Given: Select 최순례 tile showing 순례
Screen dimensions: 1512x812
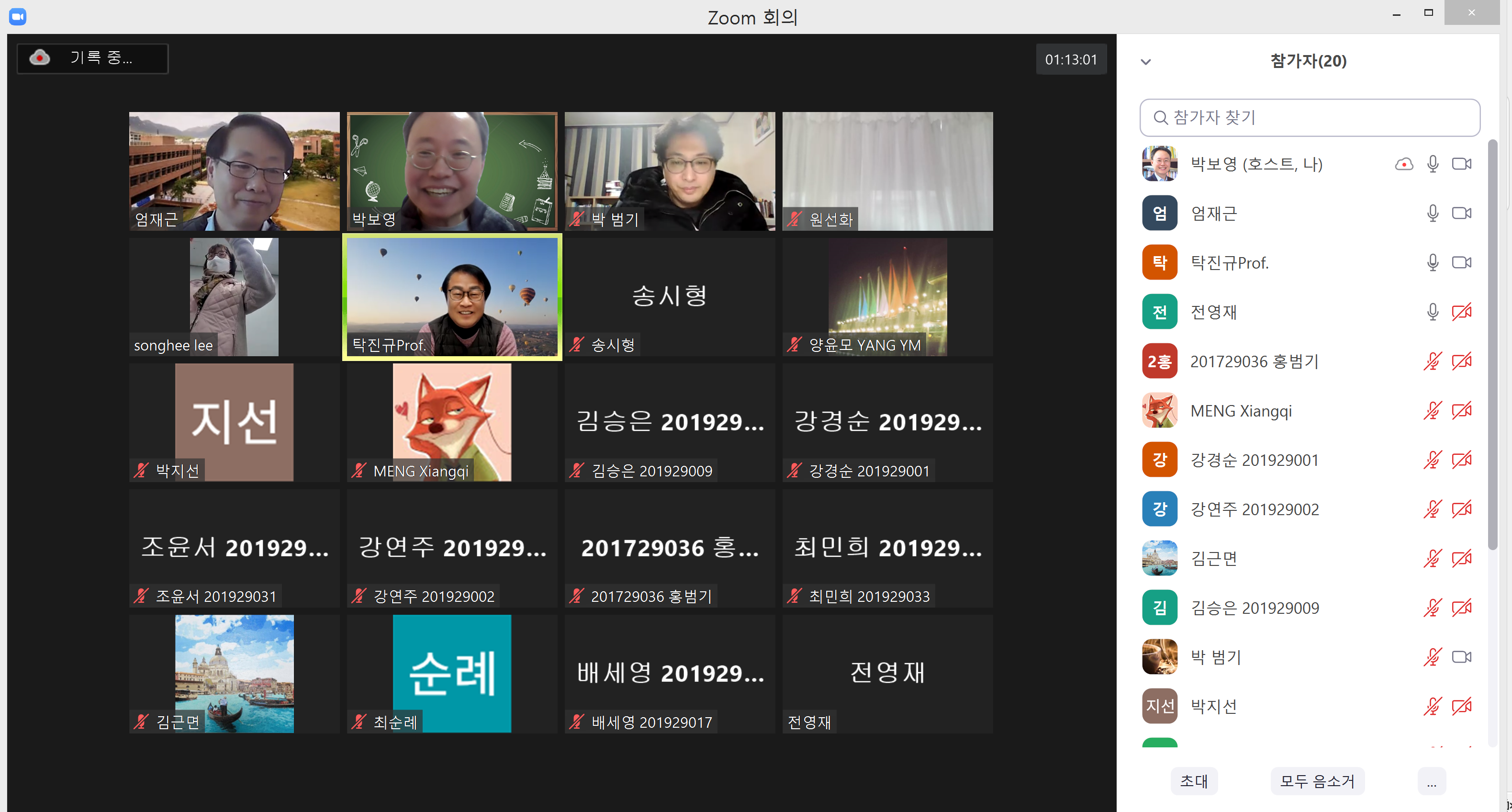Looking at the screenshot, I should [x=452, y=674].
